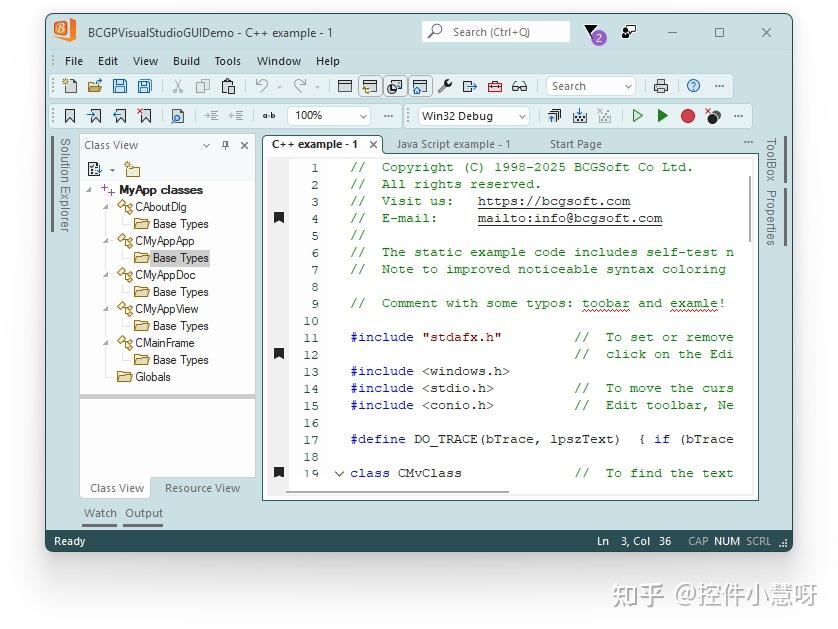
Task: Open the undo history dropdown arrow
Action: point(279,87)
